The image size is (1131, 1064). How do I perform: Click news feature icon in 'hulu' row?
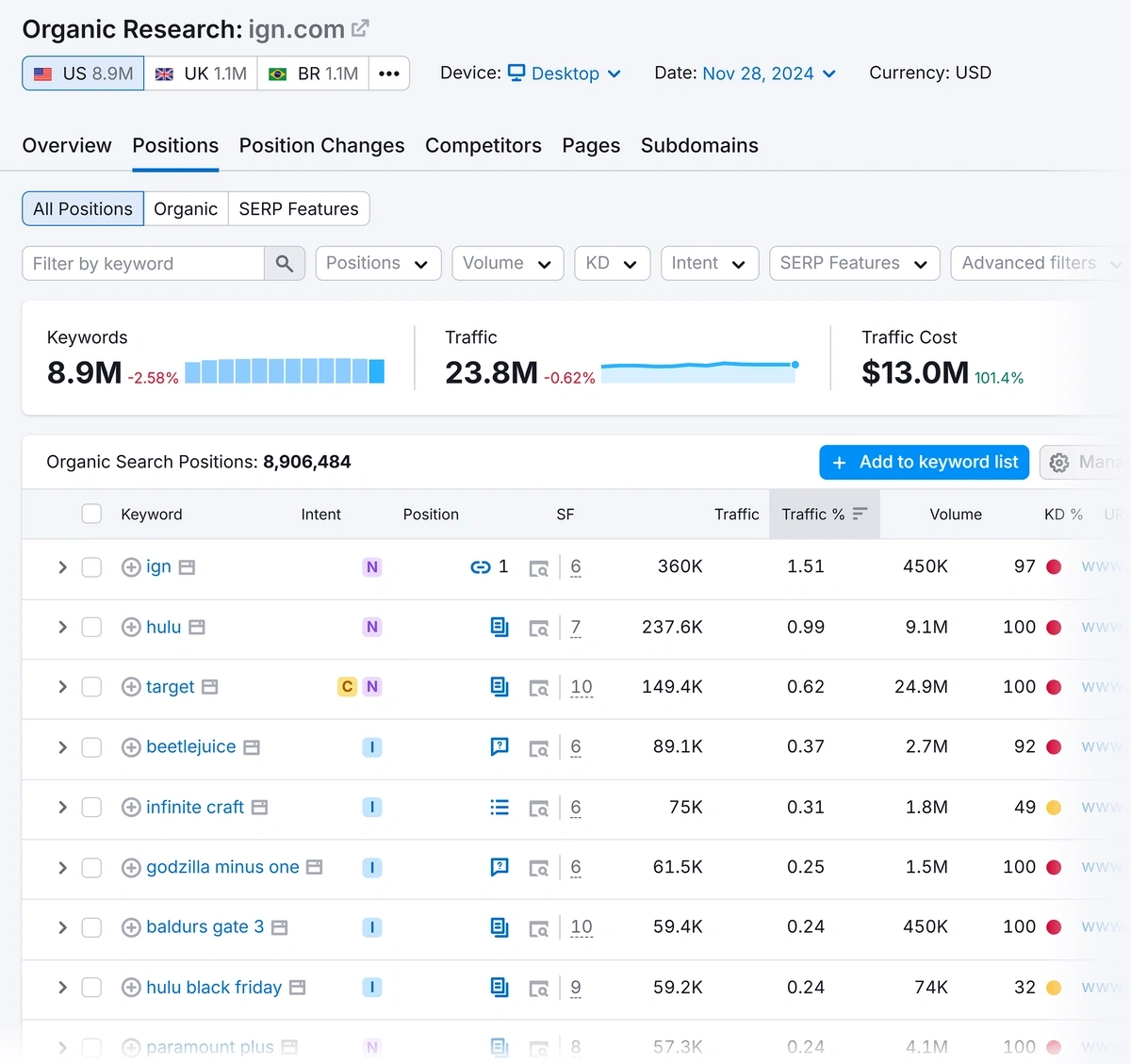pos(500,627)
